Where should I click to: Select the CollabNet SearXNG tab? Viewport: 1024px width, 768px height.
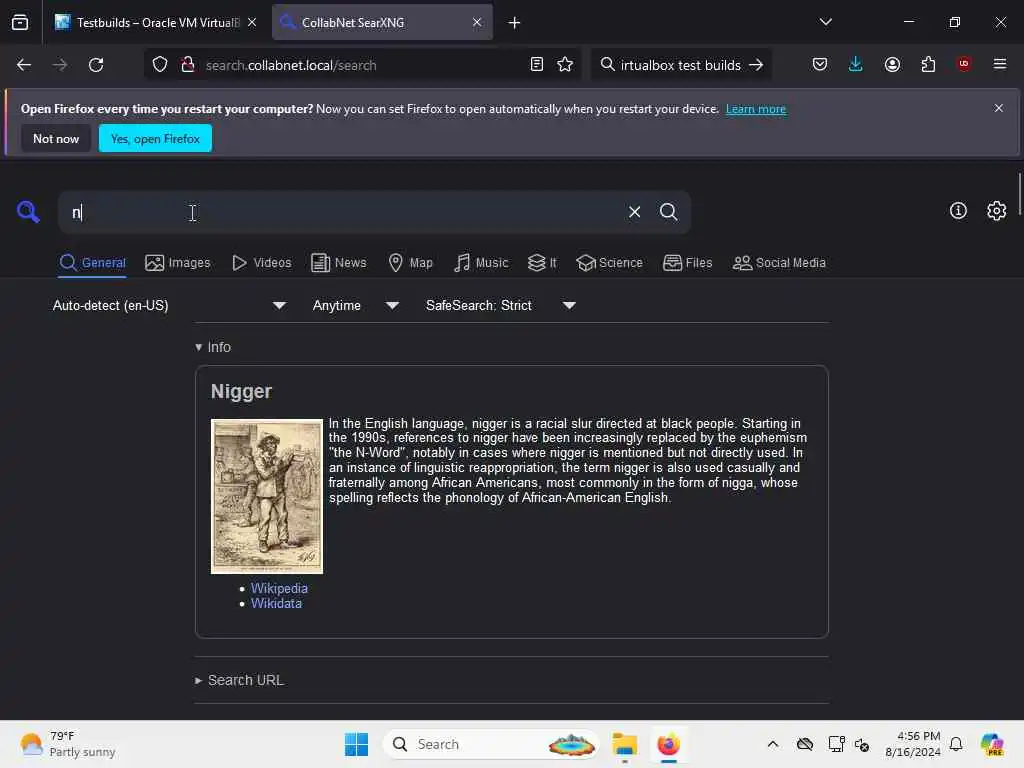tap(382, 22)
